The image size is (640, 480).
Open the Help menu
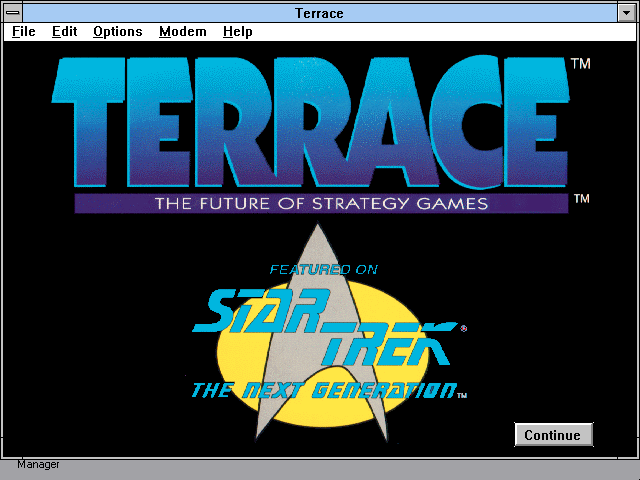[238, 31]
